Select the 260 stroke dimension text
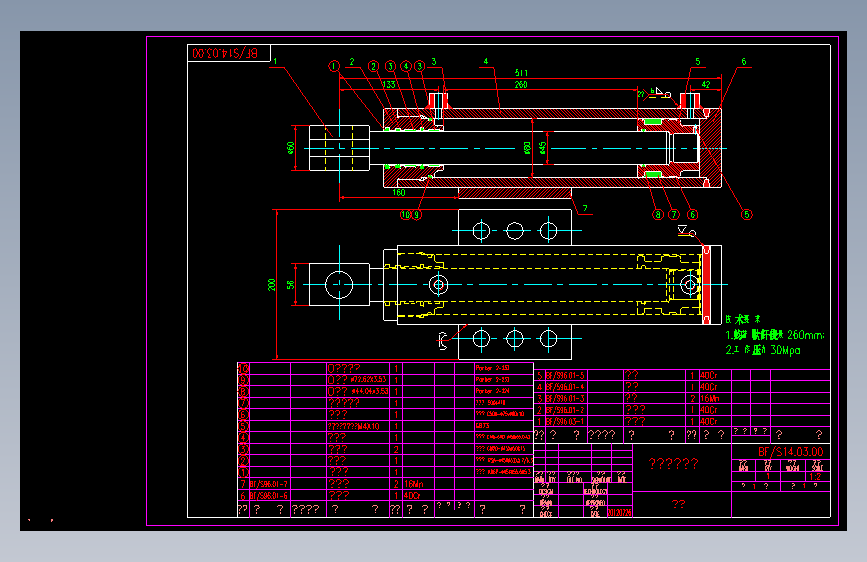The image size is (867, 562). tap(521, 85)
